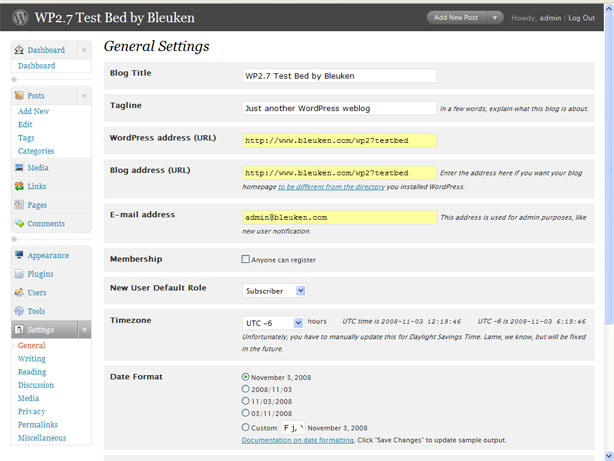Viewport: 614px width, 461px height.
Task: Open the Tools menu in sidebar
Action: [36, 311]
